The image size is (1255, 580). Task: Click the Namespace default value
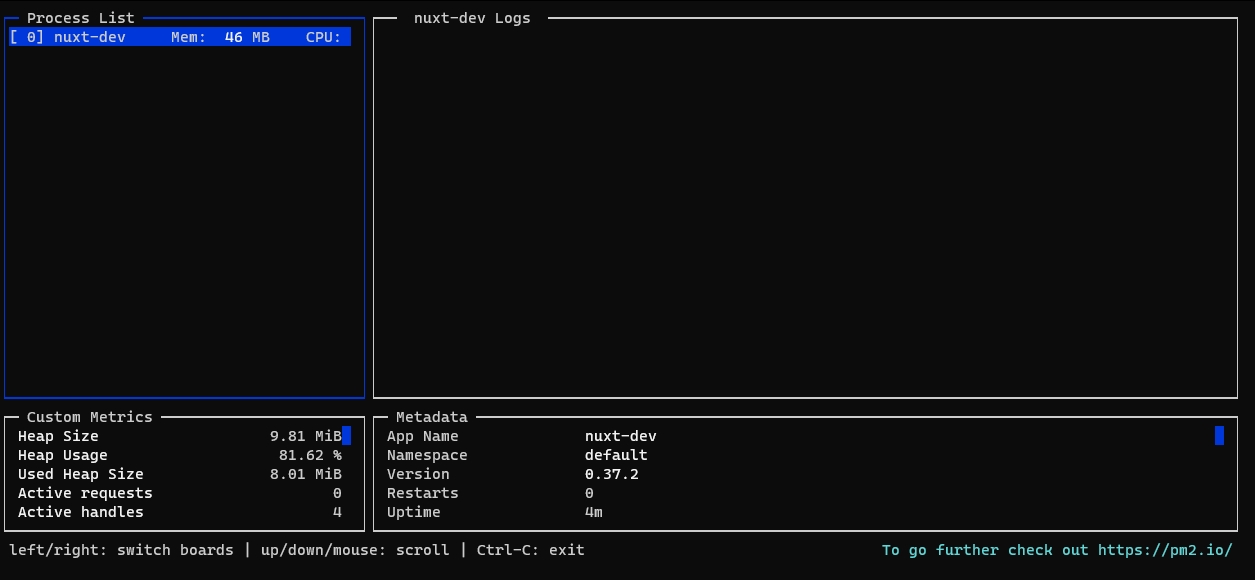pos(616,455)
